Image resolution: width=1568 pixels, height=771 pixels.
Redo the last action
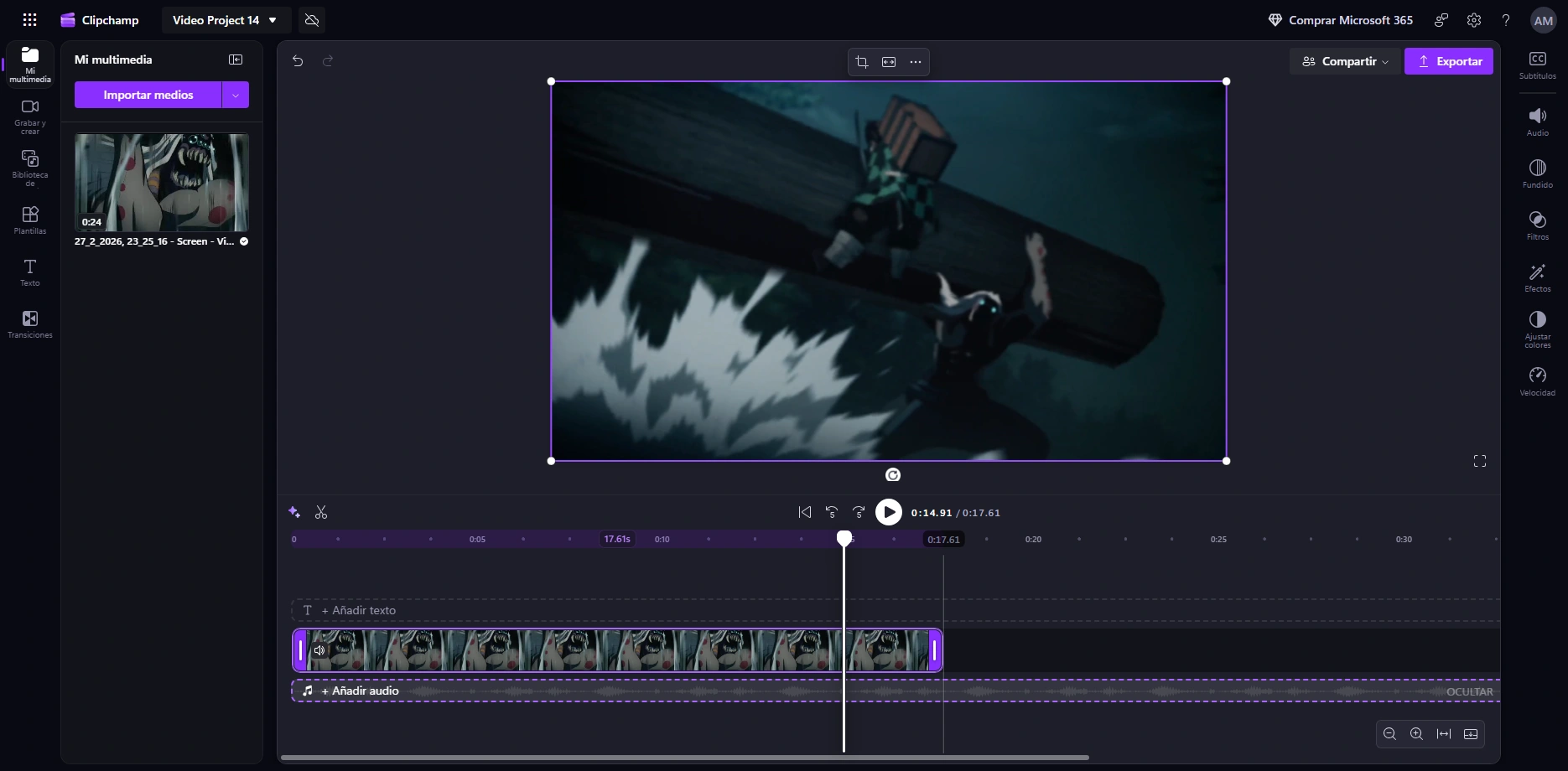coord(328,60)
